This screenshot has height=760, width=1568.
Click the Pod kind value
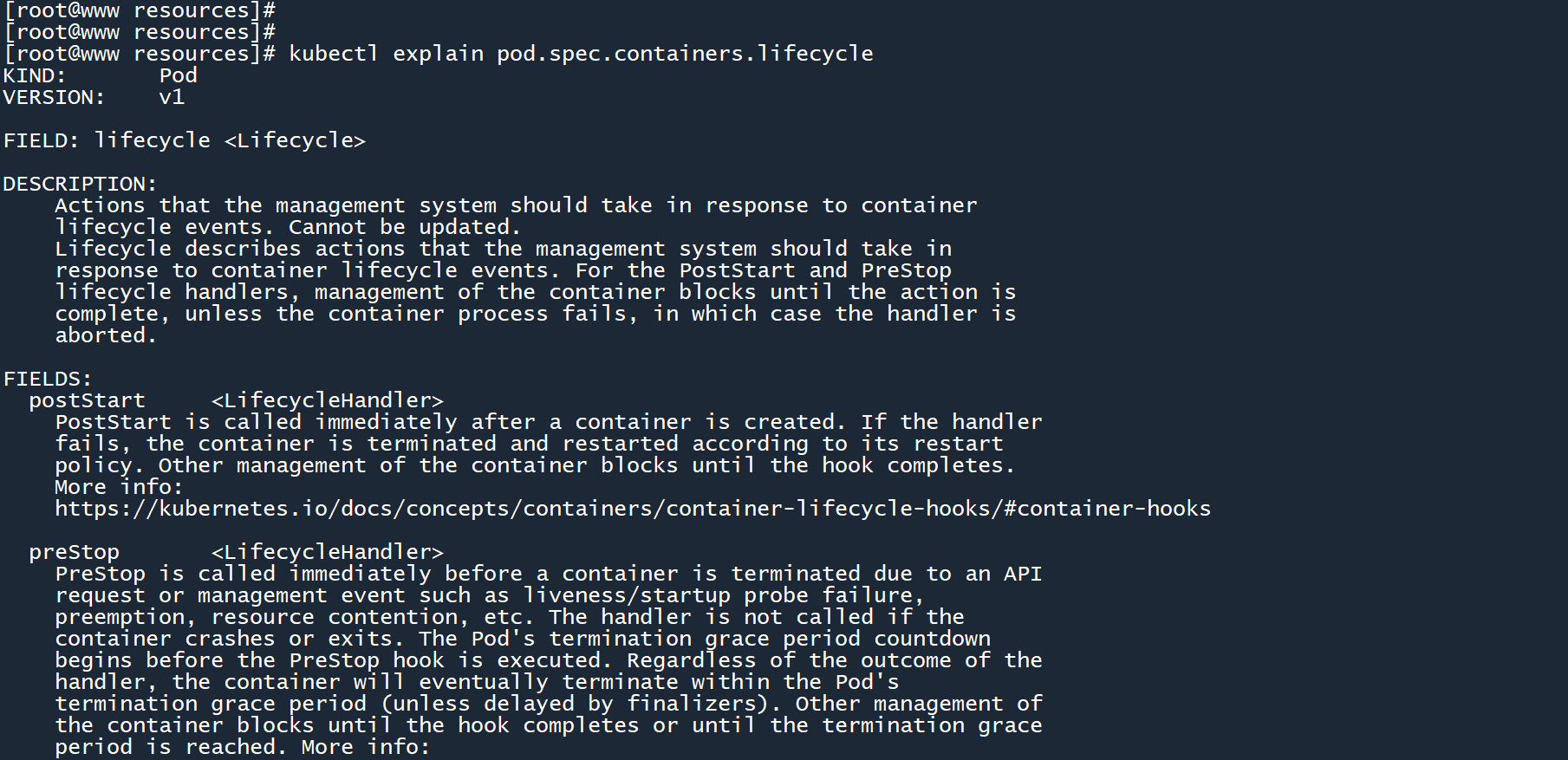178,75
